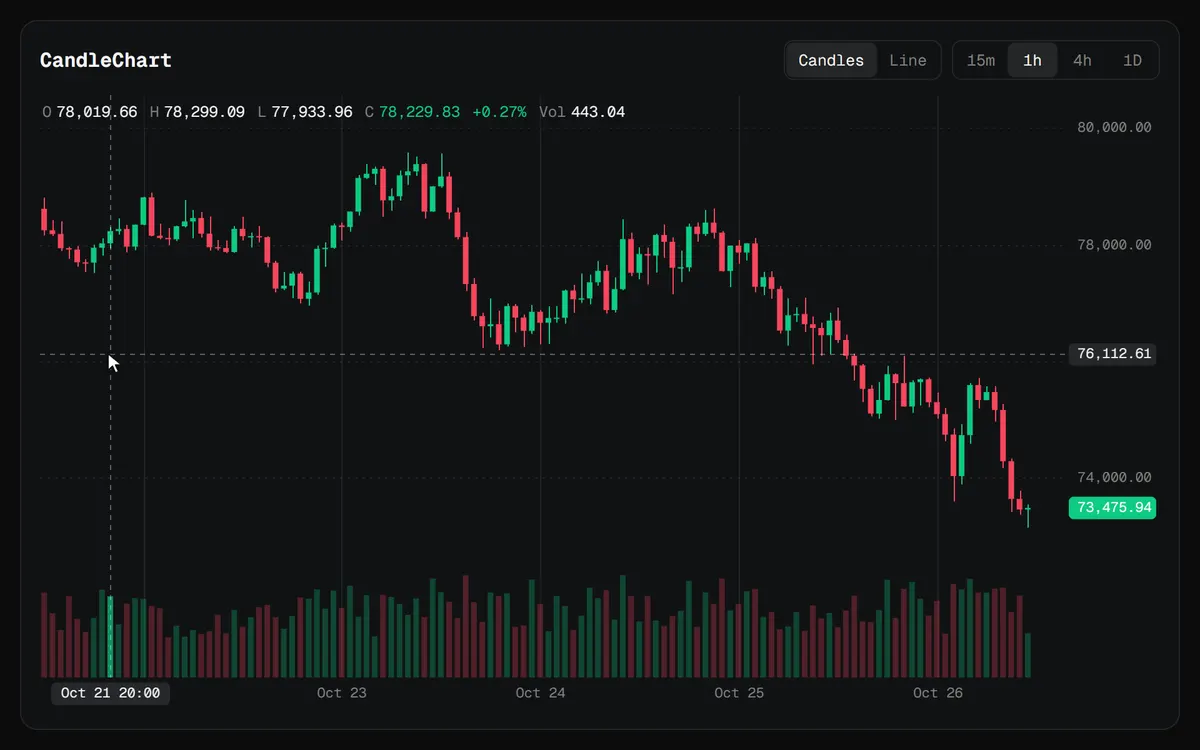Click the +0.27% change value
Image resolution: width=1200 pixels, height=750 pixels.
point(499,112)
